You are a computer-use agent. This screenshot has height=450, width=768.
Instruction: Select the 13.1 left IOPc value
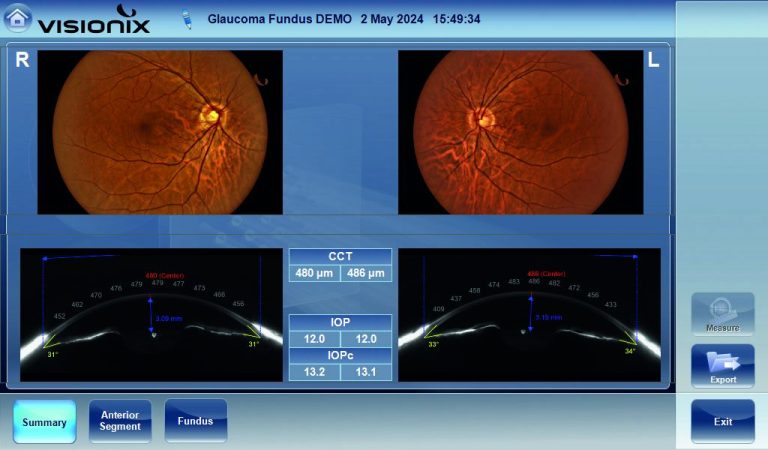point(367,372)
